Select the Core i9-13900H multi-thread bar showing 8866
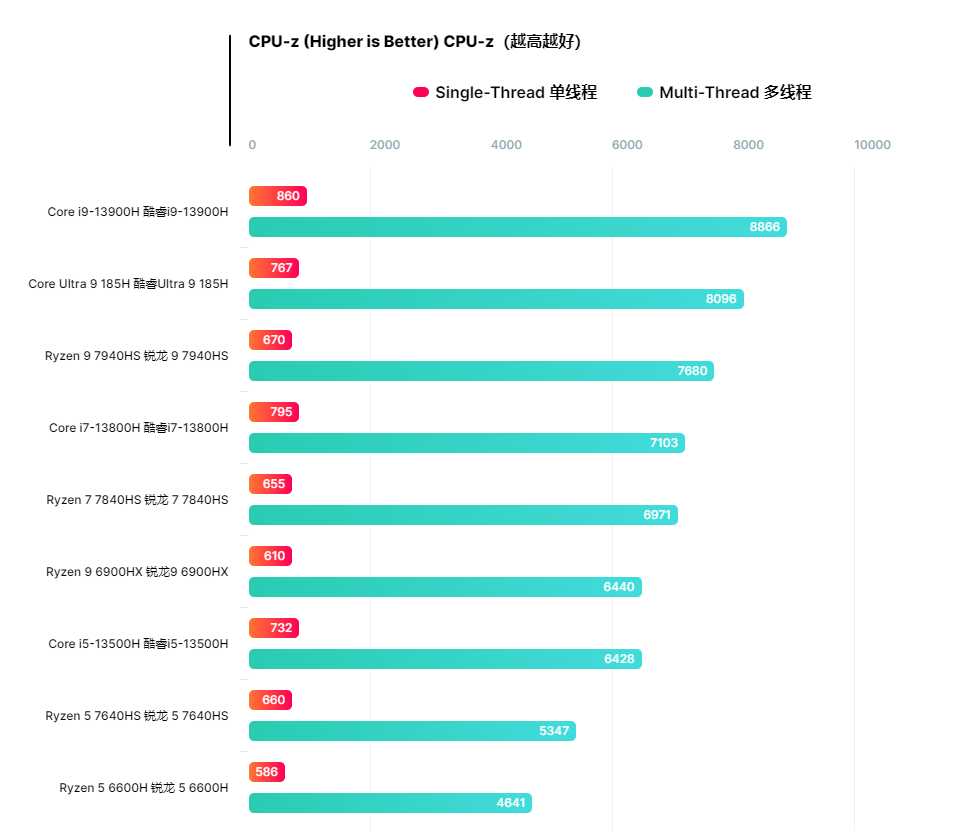This screenshot has width=963, height=831. (x=517, y=227)
